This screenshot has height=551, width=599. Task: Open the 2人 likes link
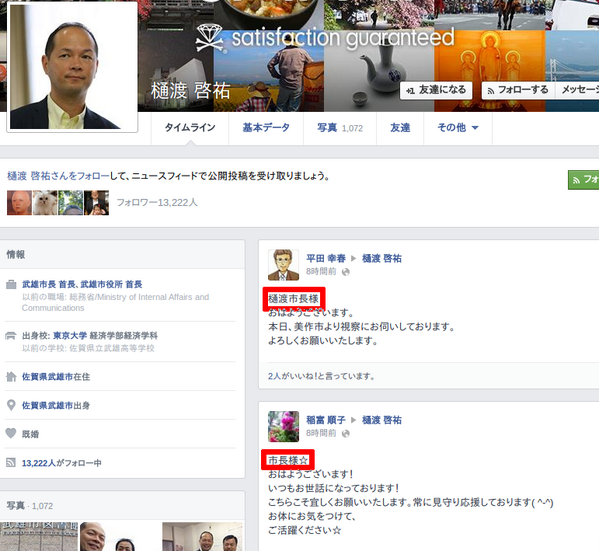[274, 376]
